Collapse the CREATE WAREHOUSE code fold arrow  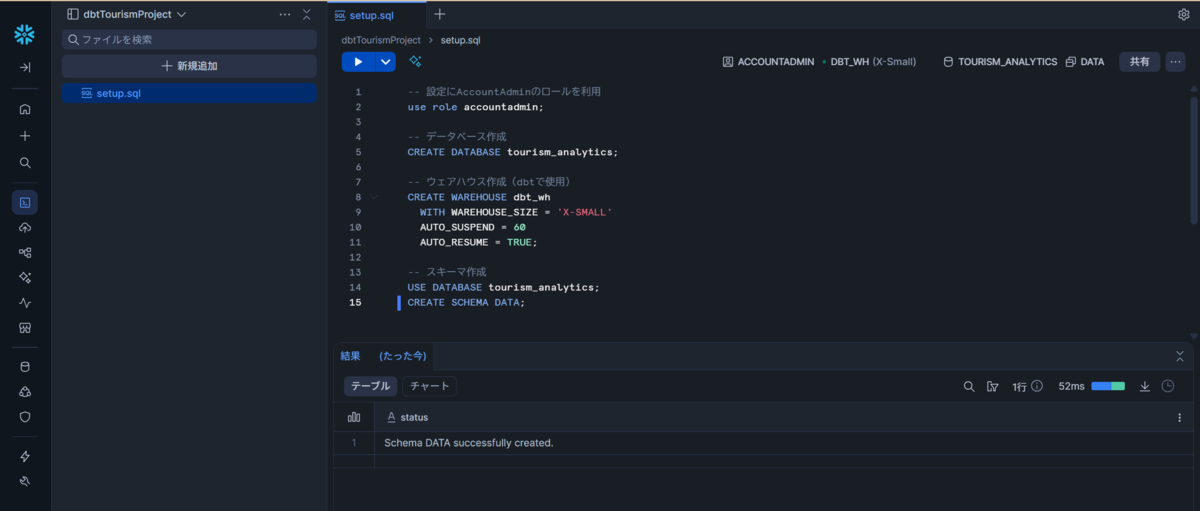pyautogui.click(x=375, y=197)
